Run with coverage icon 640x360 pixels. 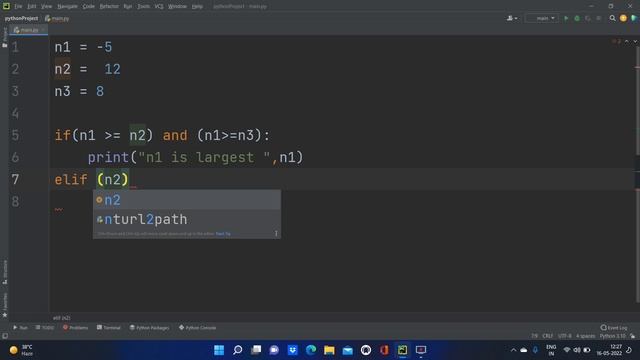coord(588,18)
